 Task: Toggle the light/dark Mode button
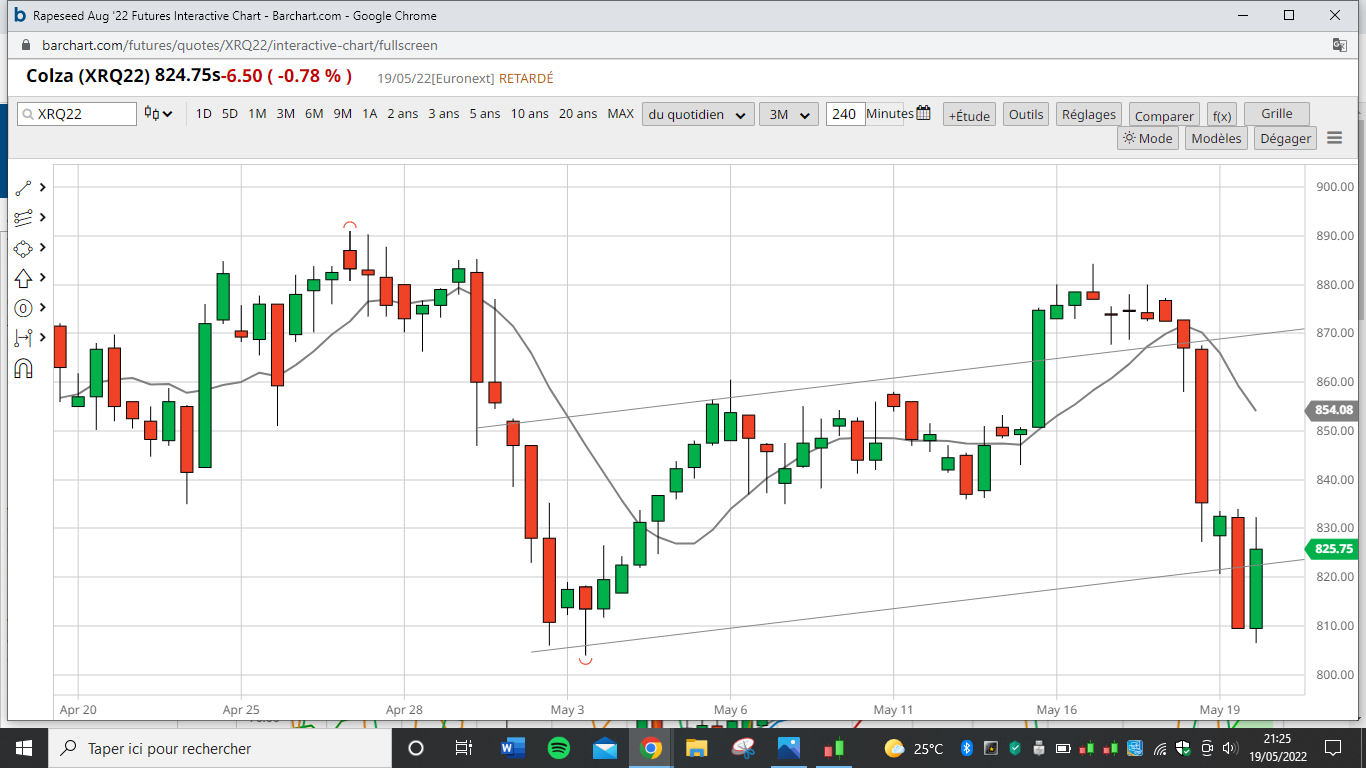coord(1147,138)
